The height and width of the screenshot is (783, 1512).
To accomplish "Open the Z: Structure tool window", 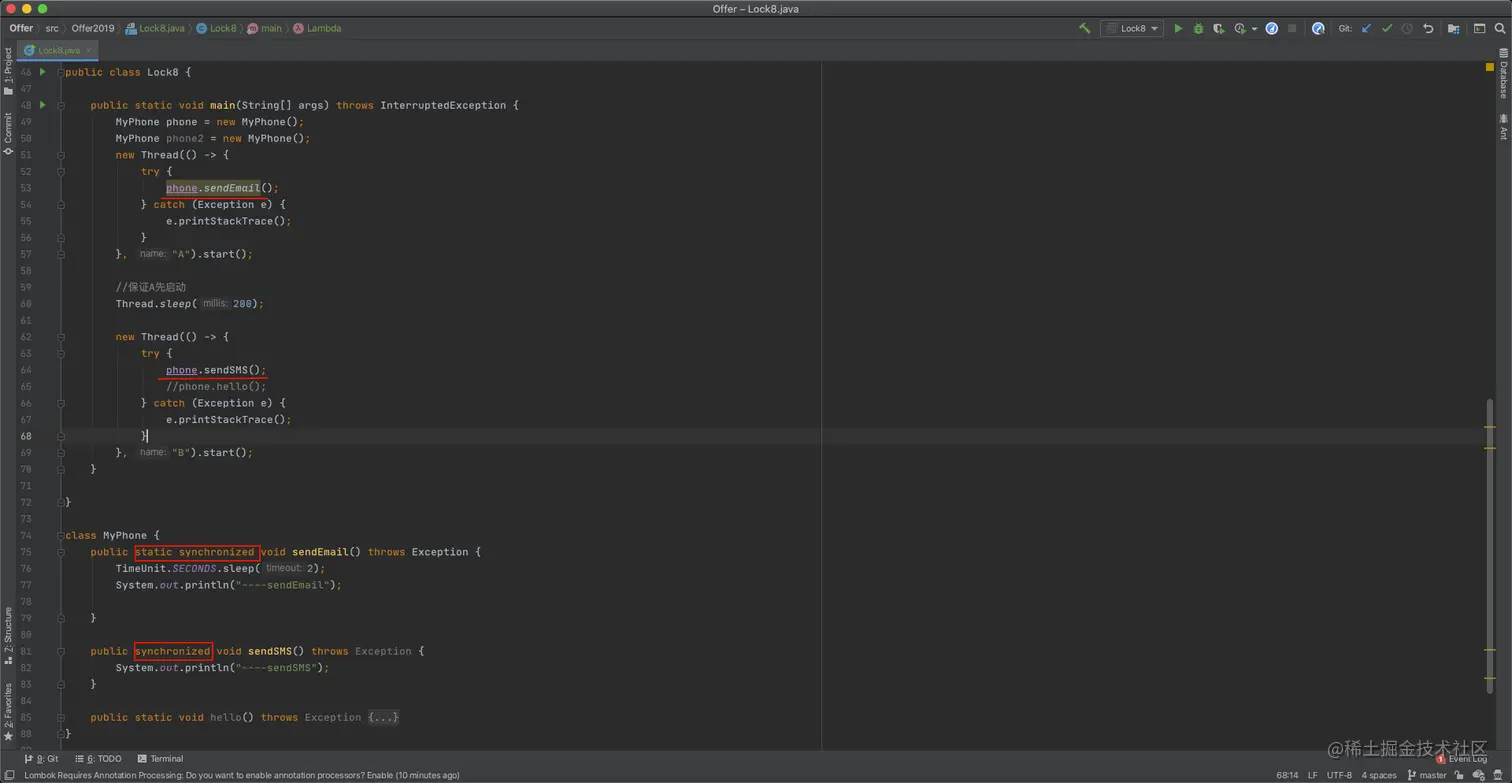I will [8, 636].
